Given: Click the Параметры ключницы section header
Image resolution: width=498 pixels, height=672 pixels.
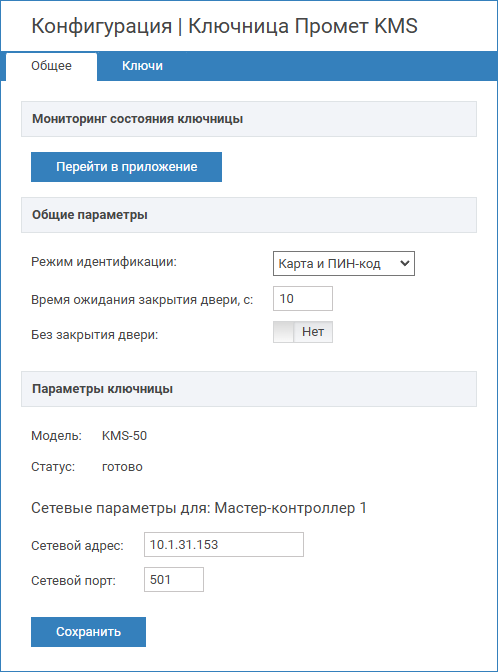Looking at the screenshot, I should coord(249,389).
